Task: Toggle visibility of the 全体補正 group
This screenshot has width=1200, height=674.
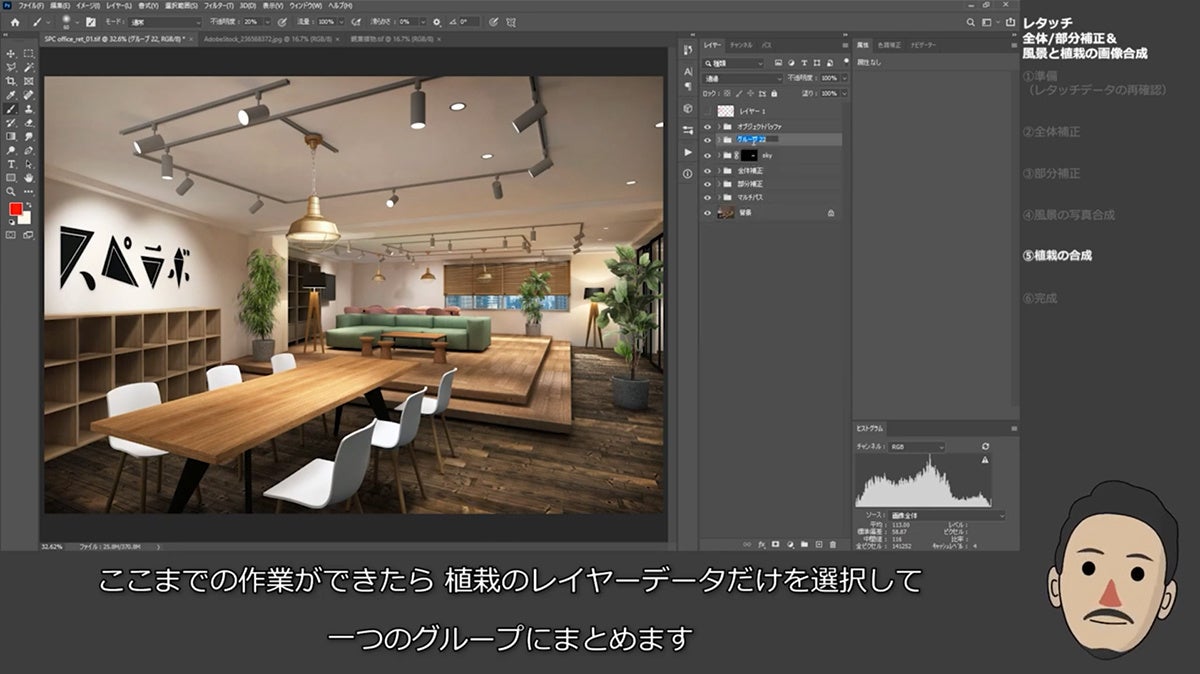Action: [x=707, y=171]
